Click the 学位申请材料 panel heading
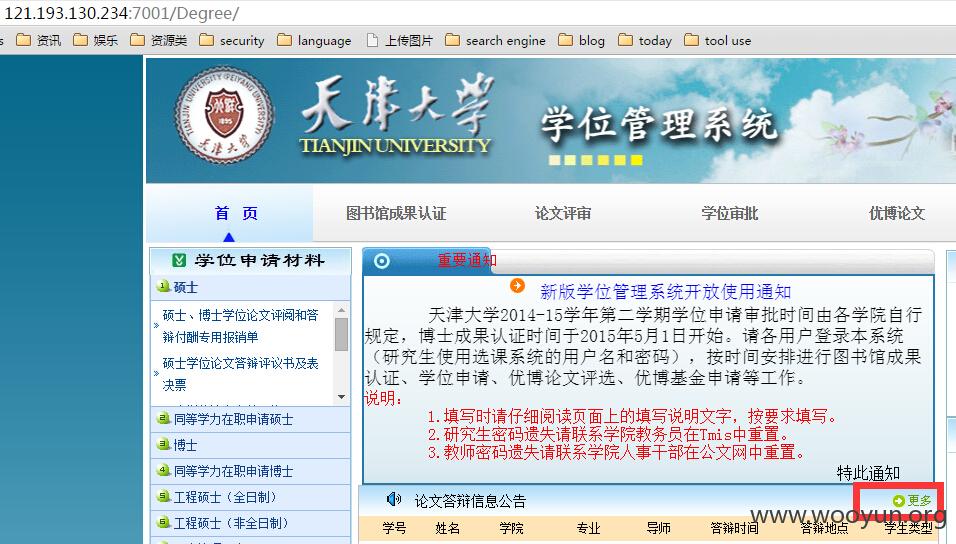The width and height of the screenshot is (956, 544). [x=260, y=260]
